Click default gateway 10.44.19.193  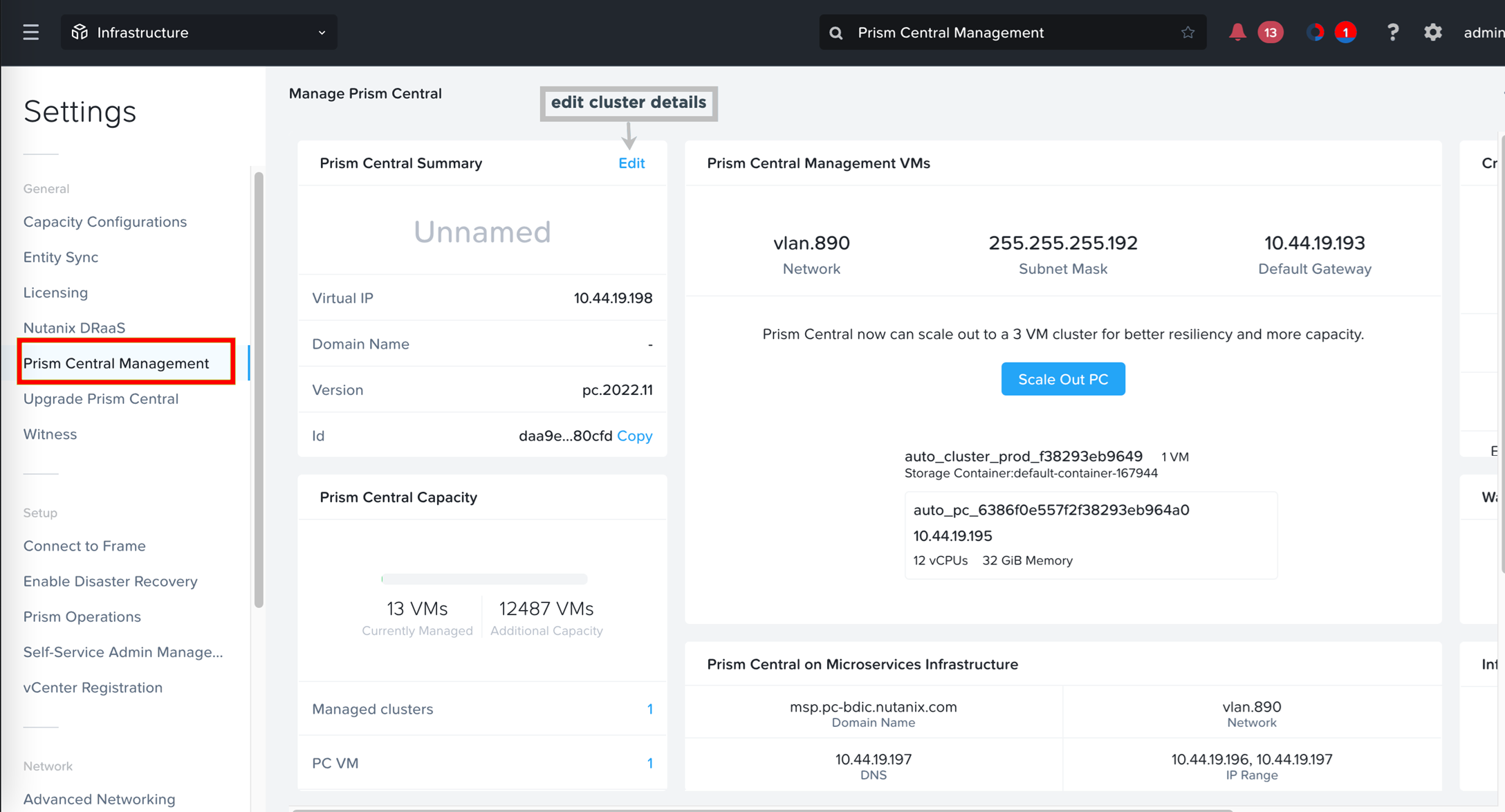click(x=1315, y=243)
